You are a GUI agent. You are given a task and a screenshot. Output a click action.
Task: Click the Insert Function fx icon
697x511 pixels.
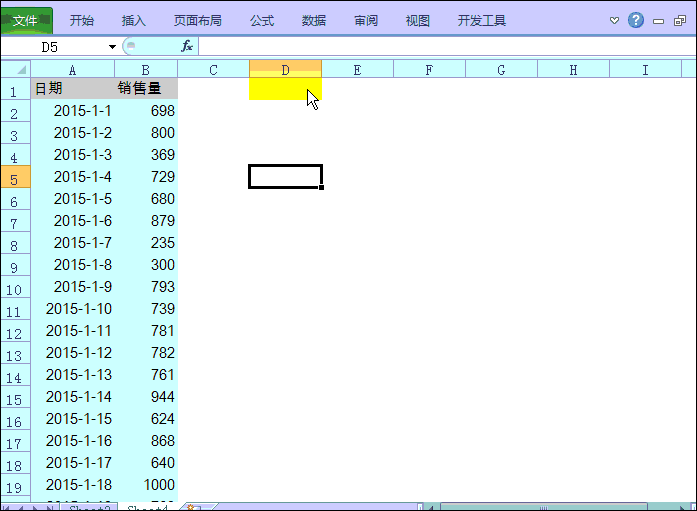coord(187,46)
